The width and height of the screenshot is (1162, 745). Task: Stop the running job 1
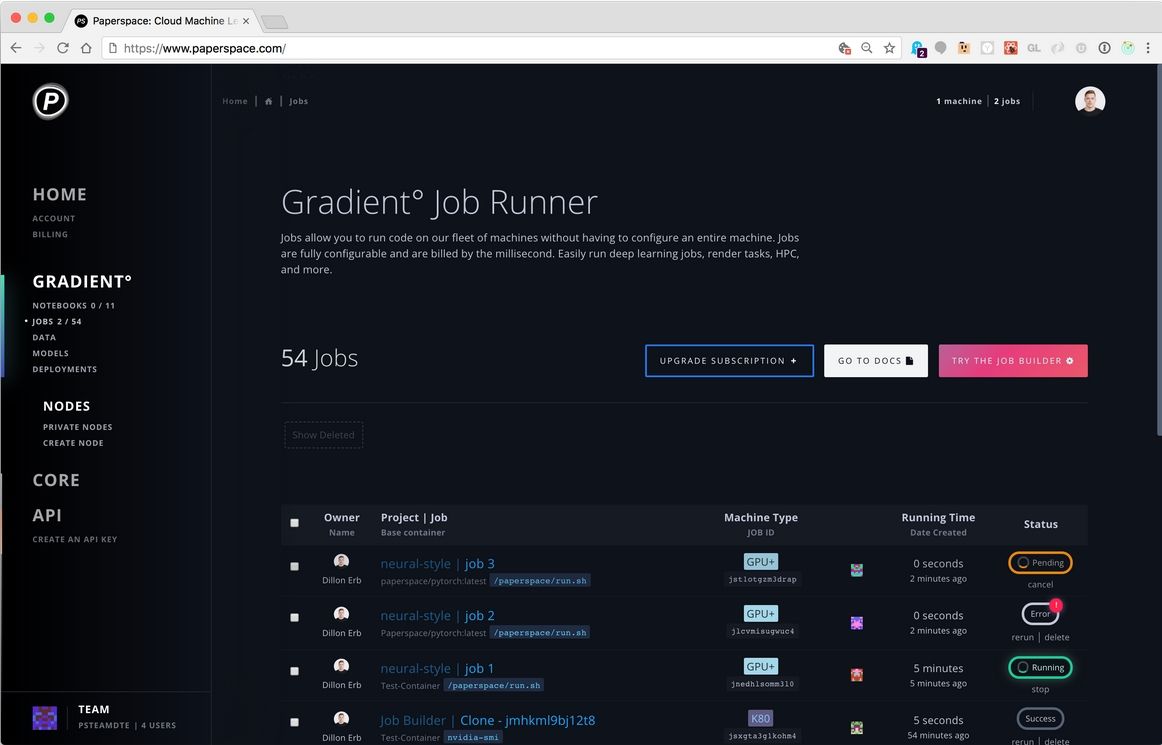tap(1040, 689)
